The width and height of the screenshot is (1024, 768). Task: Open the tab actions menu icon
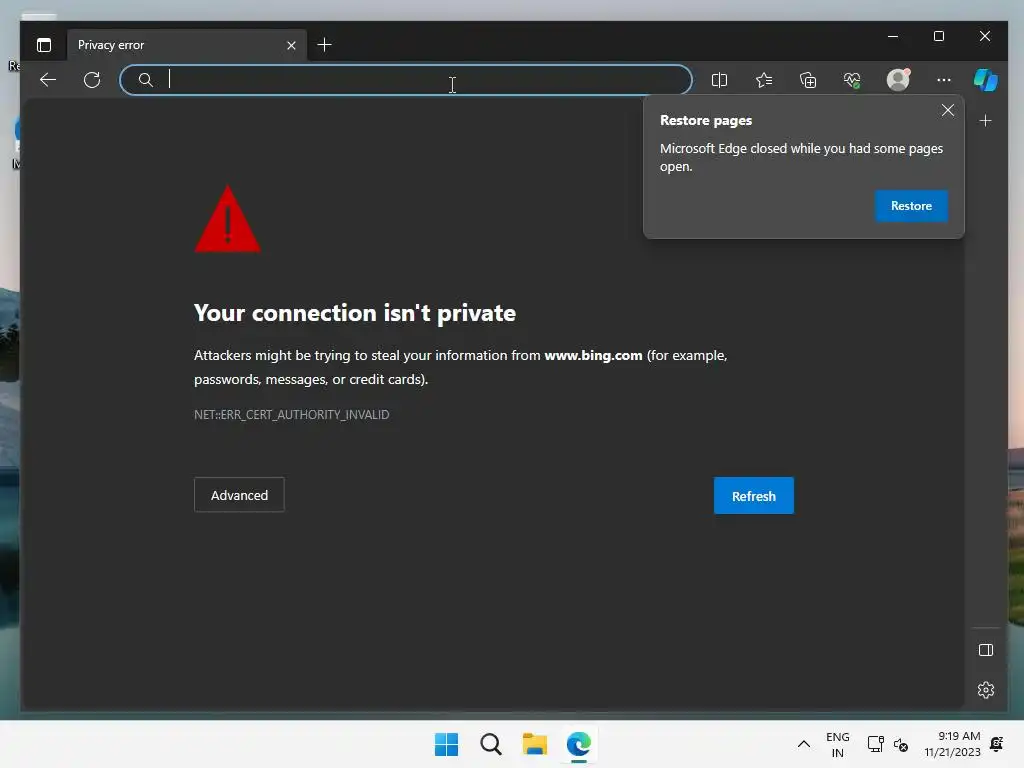(44, 45)
